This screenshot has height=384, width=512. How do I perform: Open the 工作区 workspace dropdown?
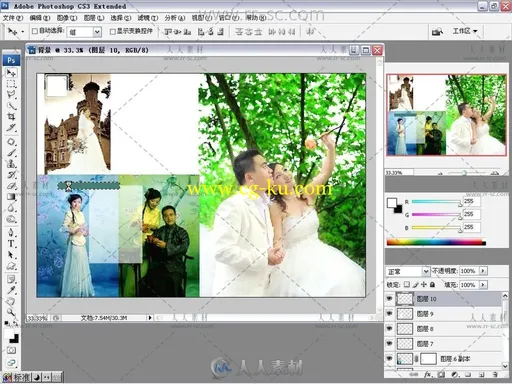coord(465,31)
